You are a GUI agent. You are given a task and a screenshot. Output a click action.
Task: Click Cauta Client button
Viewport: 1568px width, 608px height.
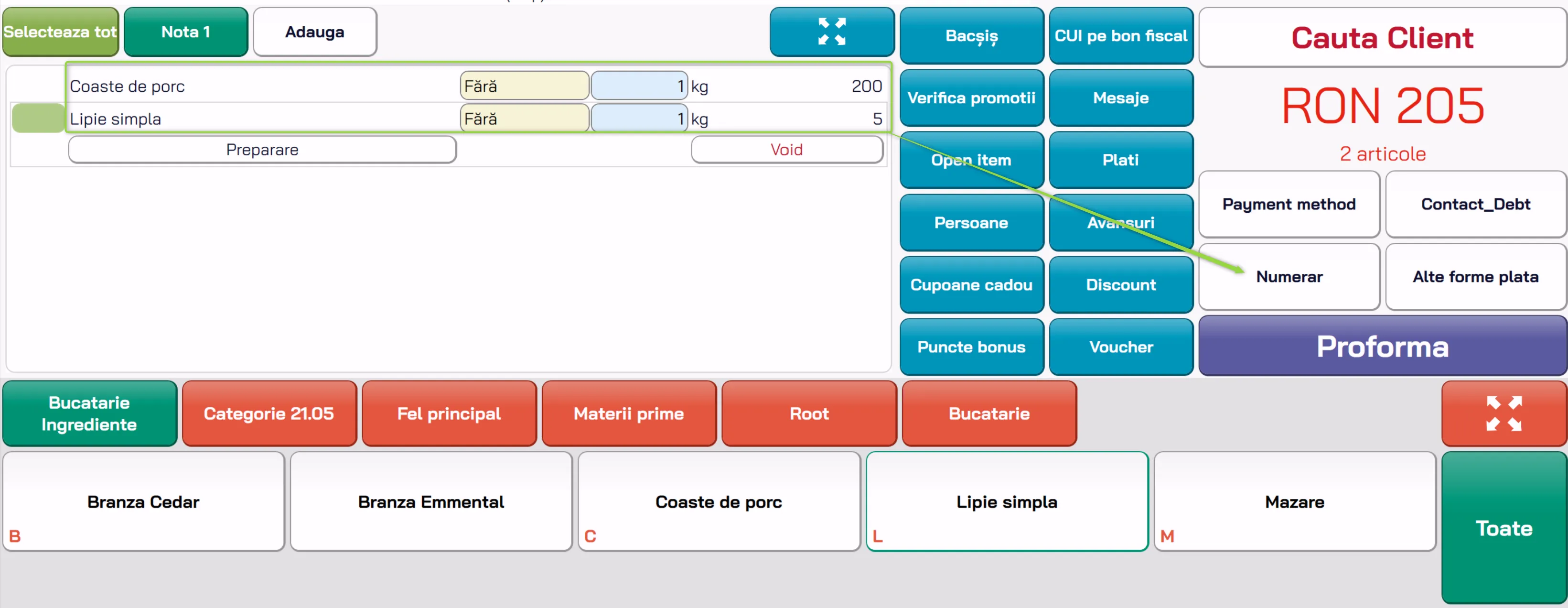point(1382,38)
